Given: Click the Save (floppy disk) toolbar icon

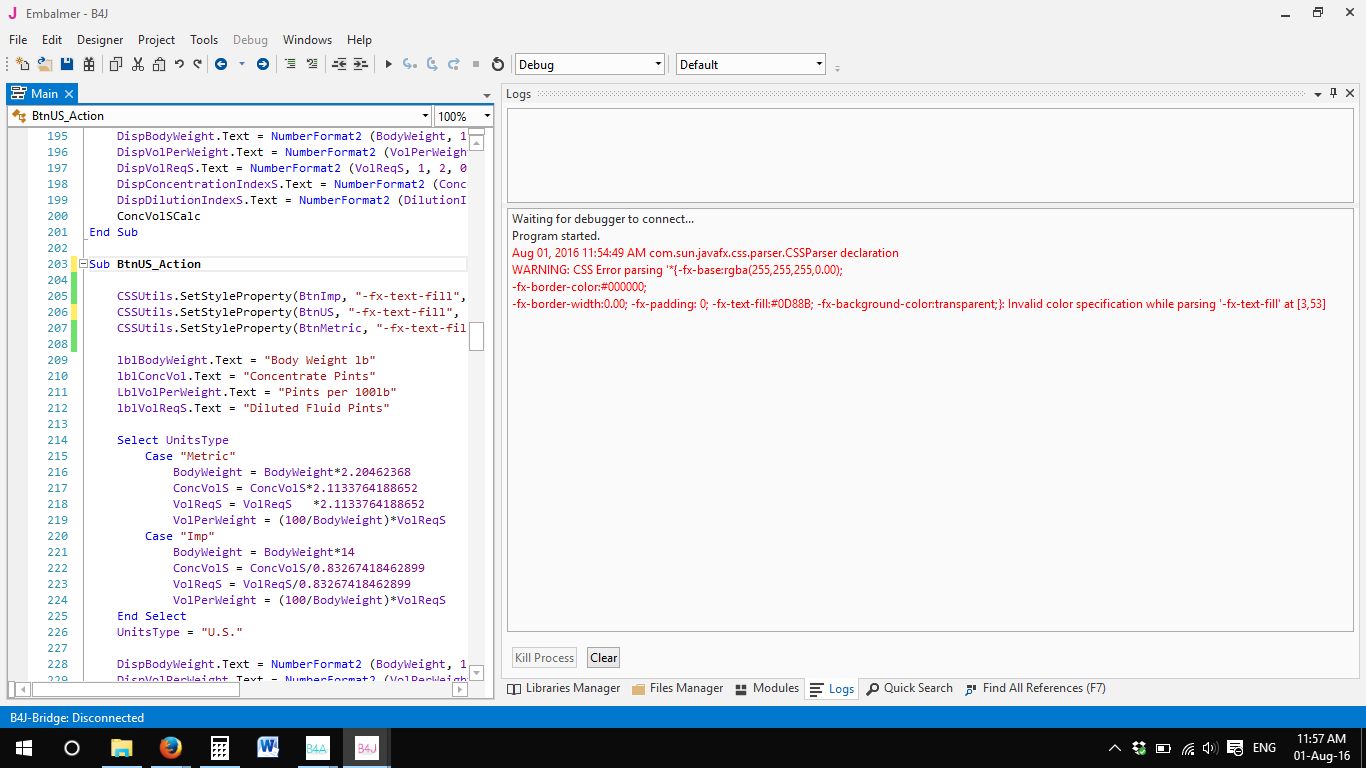Looking at the screenshot, I should [67, 64].
